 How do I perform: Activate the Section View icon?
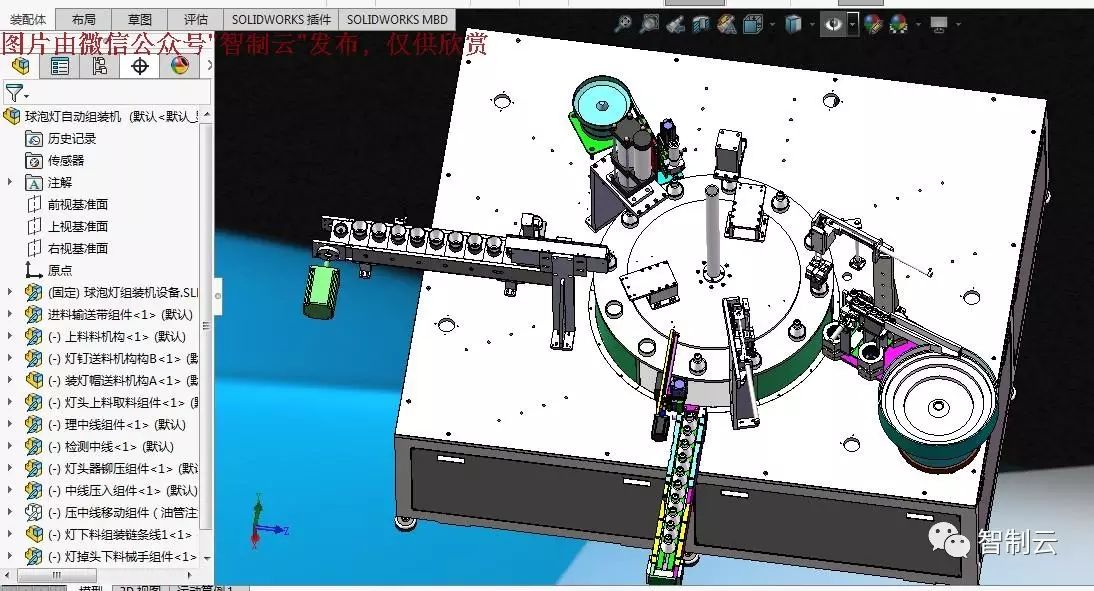700,24
